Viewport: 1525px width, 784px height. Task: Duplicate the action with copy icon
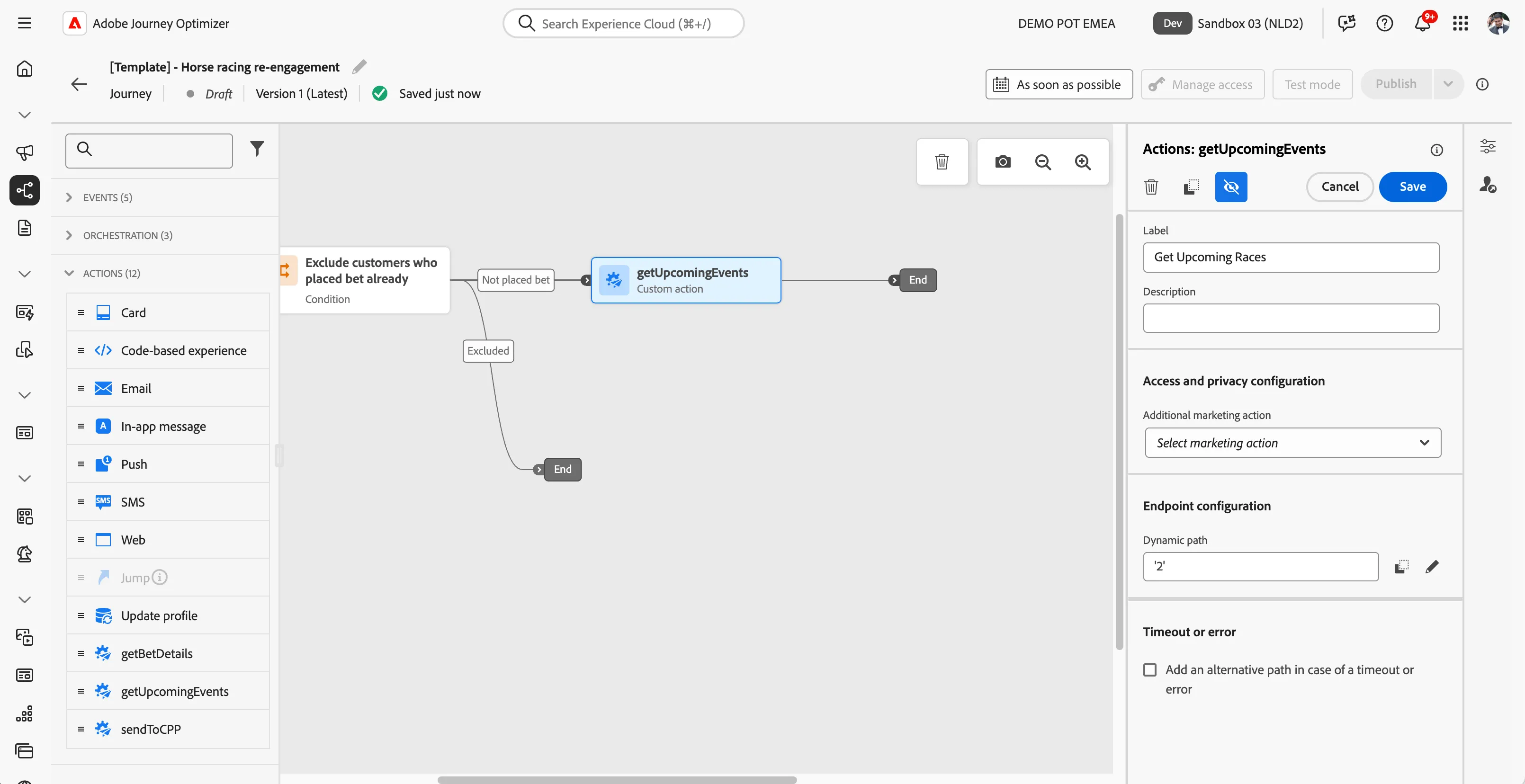coord(1191,187)
